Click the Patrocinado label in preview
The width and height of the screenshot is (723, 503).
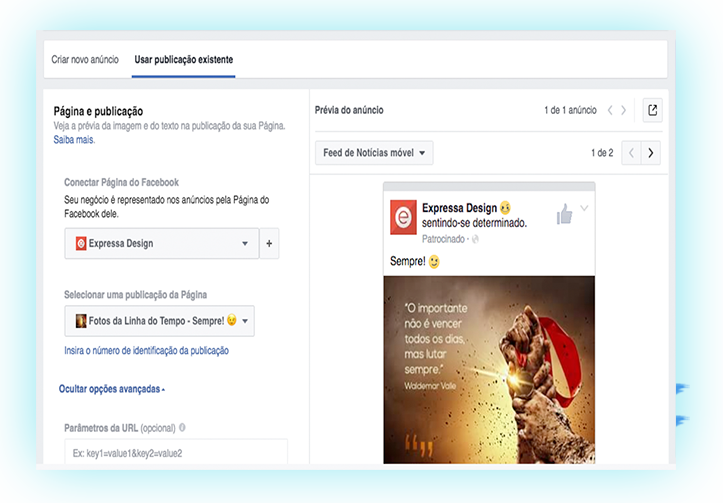point(443,239)
